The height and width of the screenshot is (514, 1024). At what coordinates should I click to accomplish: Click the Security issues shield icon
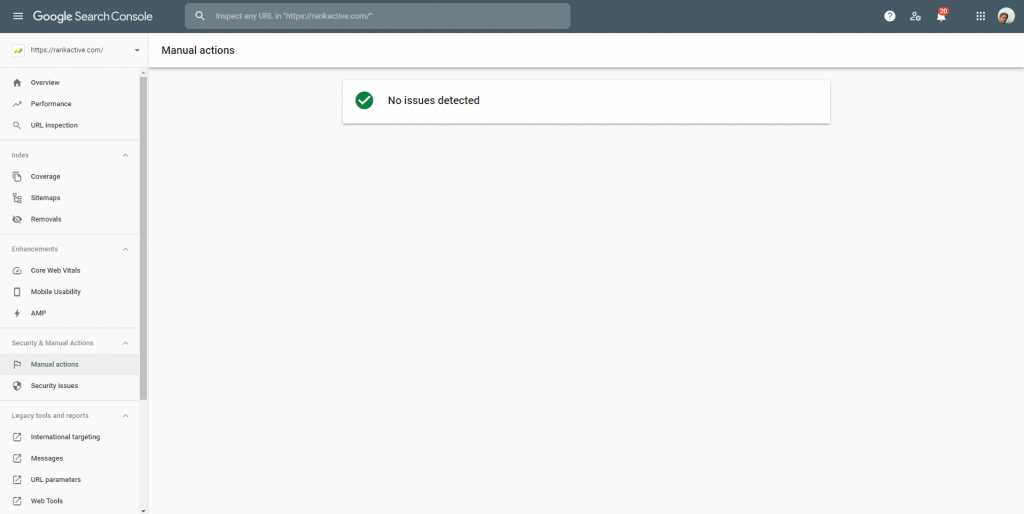pos(17,386)
